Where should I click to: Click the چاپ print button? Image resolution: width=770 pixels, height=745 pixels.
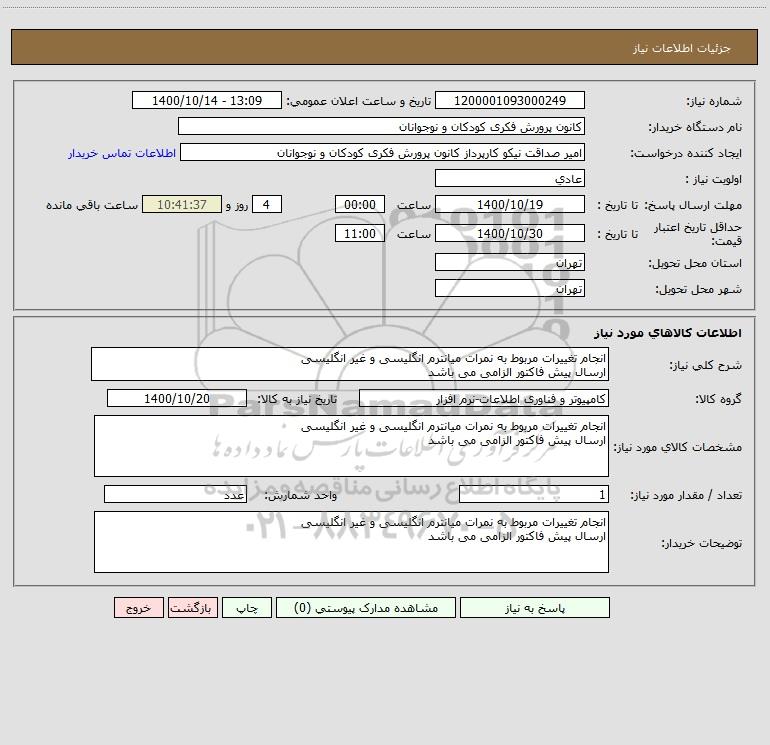pyautogui.click(x=247, y=607)
